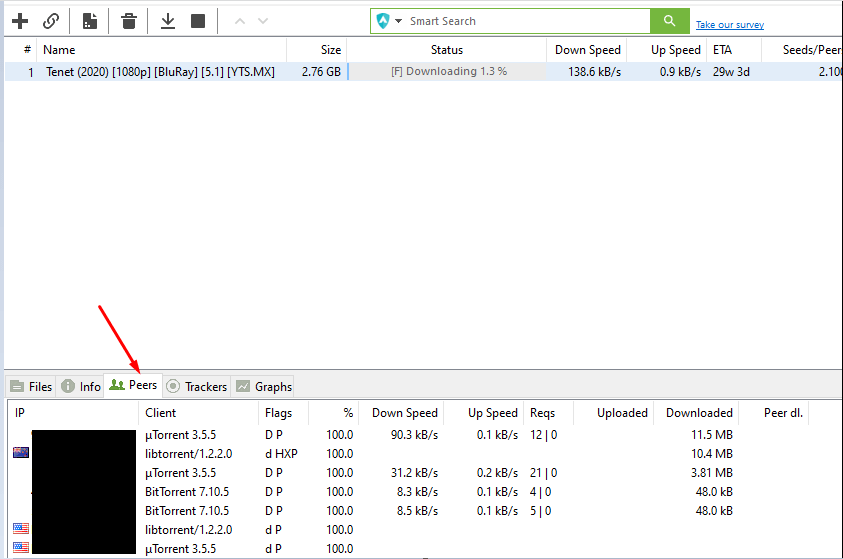Click the torrent's Downloading 1.3 % progress bar
Viewport: 843px width, 559px height.
click(x=448, y=72)
